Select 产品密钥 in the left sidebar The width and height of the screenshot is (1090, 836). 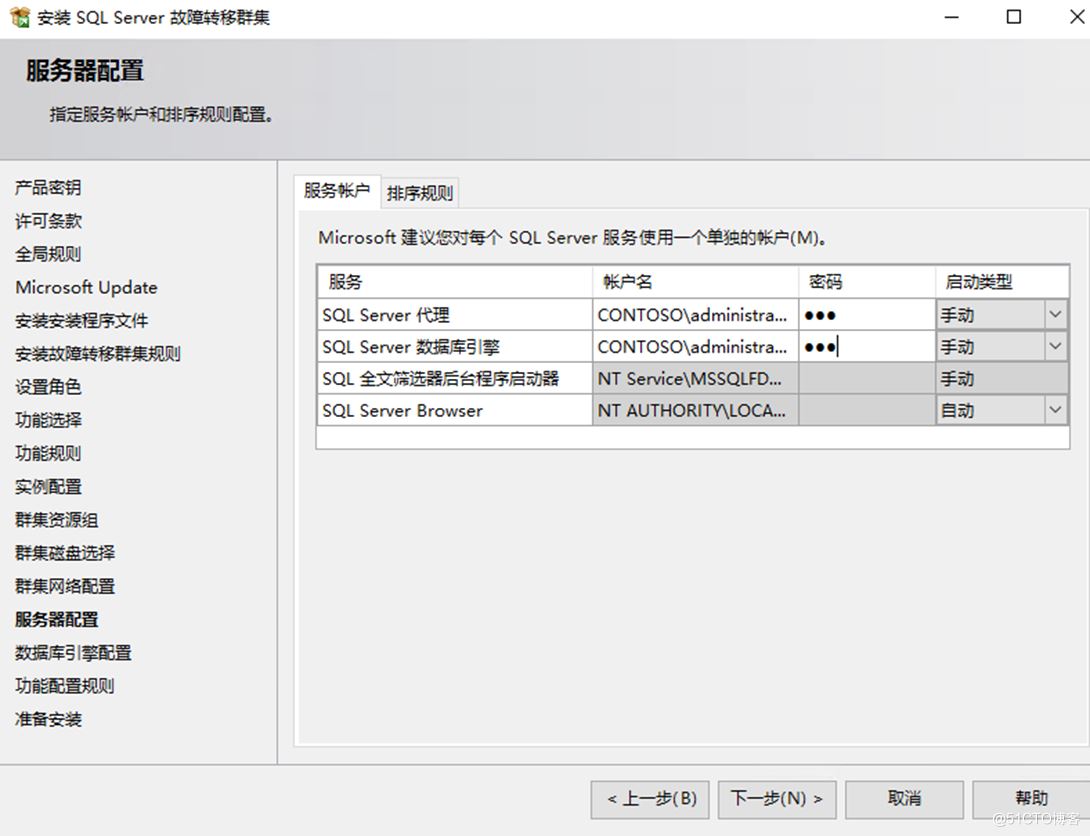pyautogui.click(x=44, y=187)
